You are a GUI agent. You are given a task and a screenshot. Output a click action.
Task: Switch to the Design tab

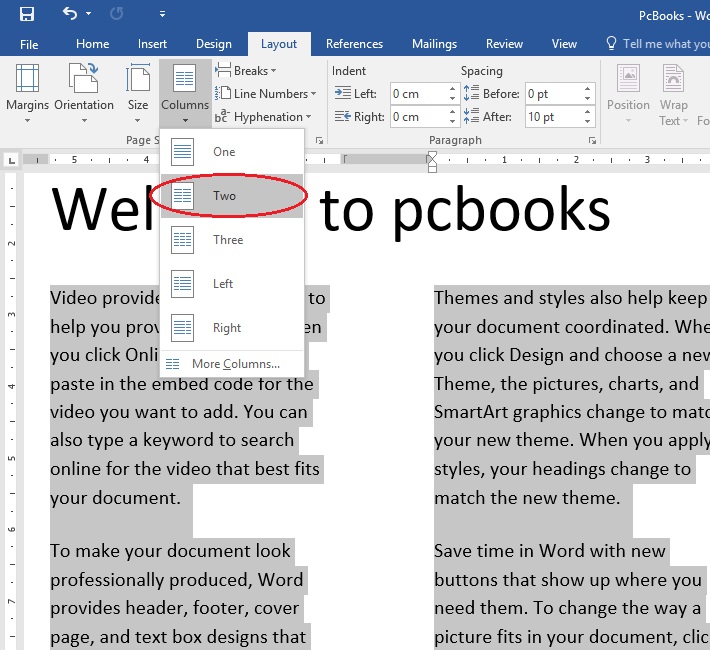[x=214, y=44]
